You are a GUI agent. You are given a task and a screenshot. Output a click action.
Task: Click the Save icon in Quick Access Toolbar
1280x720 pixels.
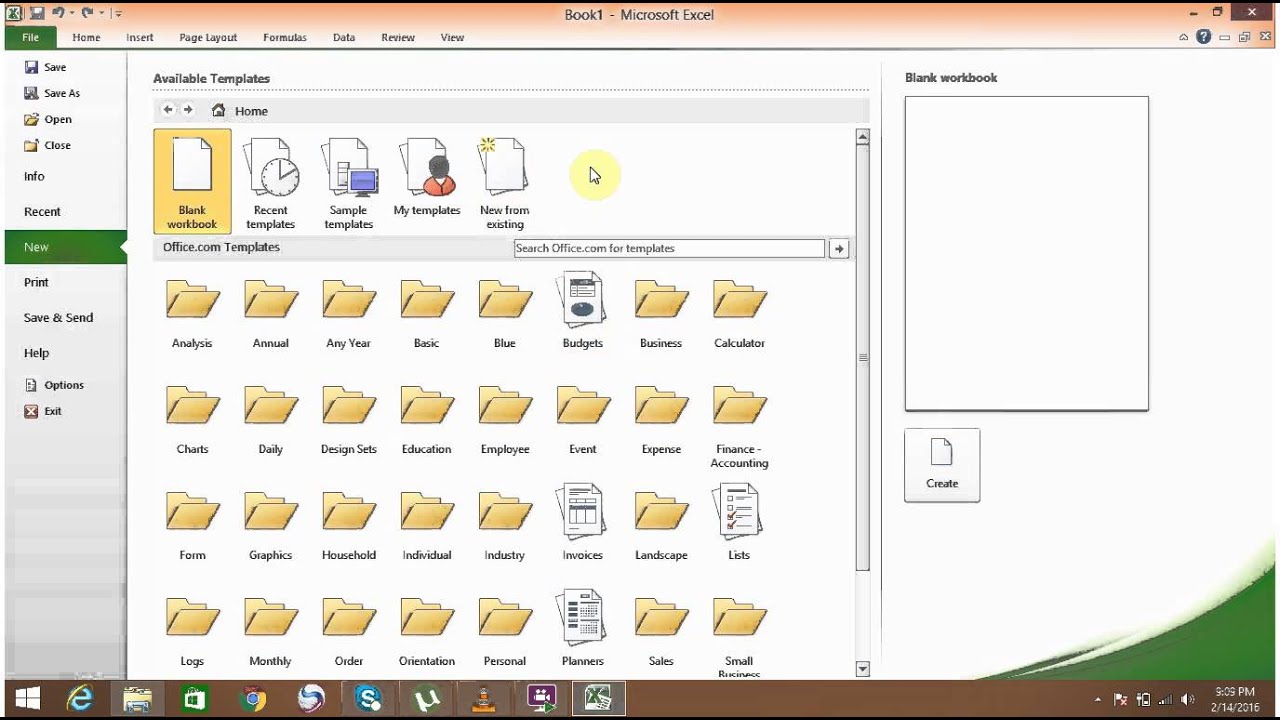pos(37,13)
